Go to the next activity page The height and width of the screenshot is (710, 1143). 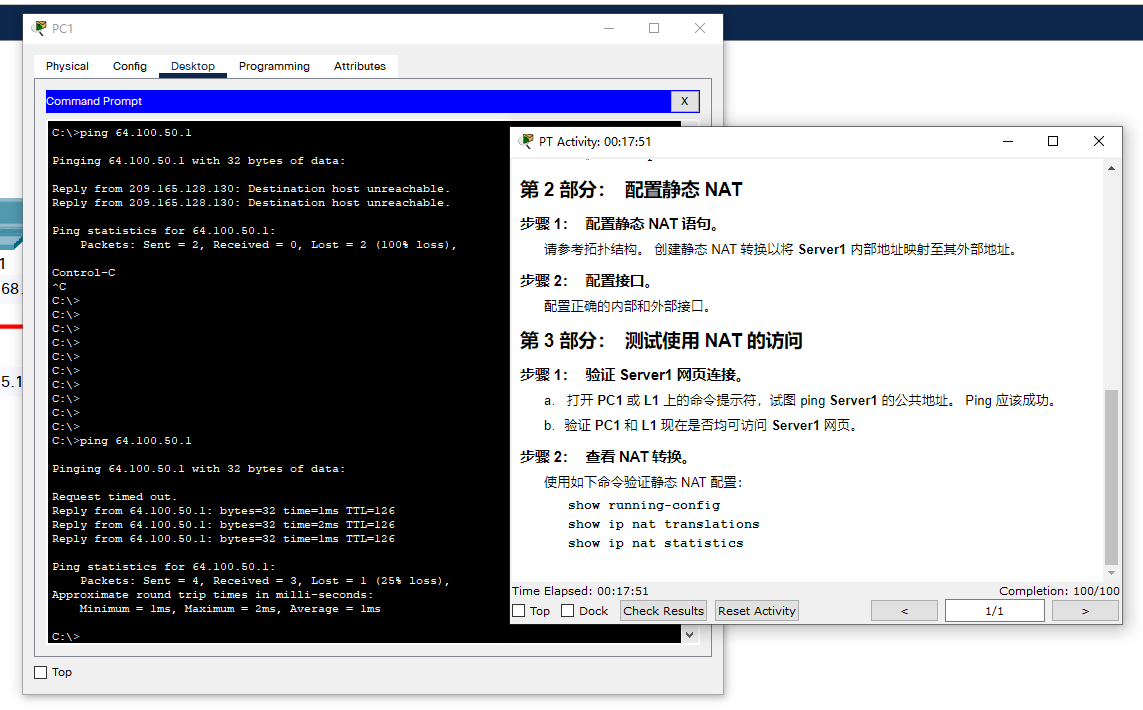(x=1085, y=611)
